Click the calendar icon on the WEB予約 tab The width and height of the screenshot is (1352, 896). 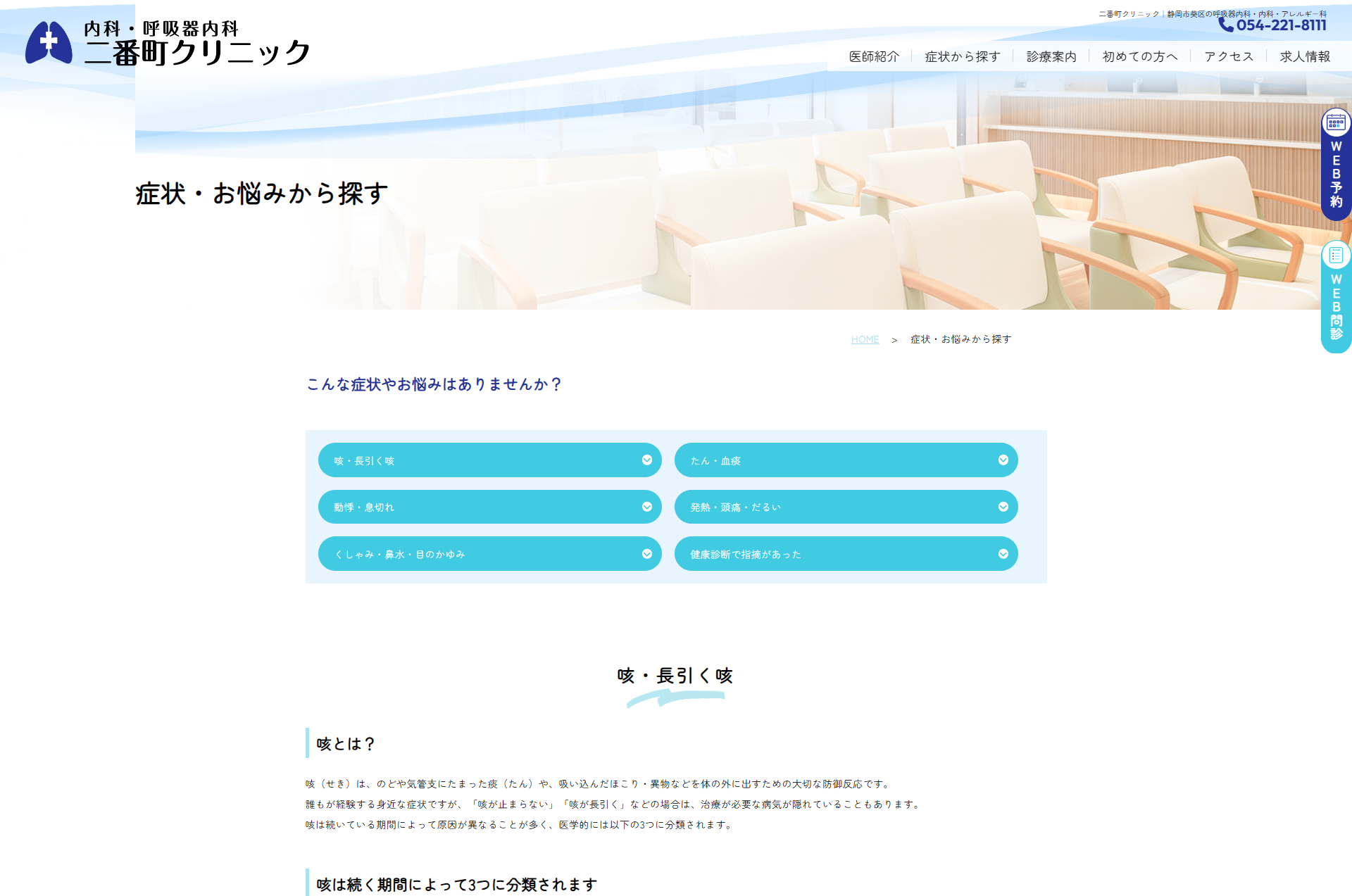coord(1336,123)
